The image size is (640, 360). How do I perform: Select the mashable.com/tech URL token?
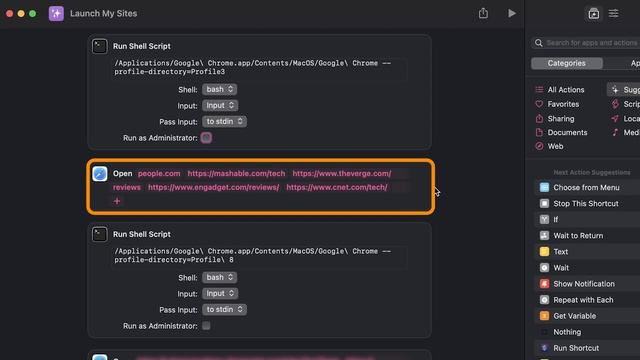coord(236,173)
